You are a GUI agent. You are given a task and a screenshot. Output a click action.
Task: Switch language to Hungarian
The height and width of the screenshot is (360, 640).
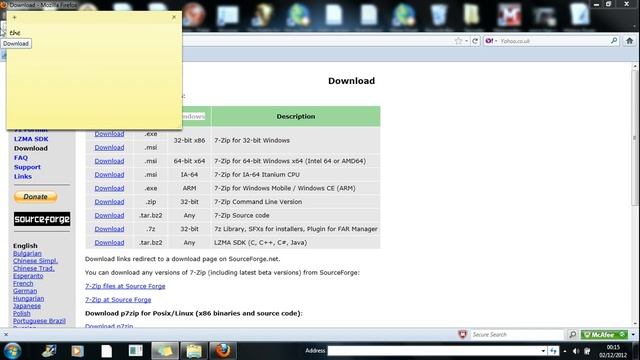[x=28, y=298]
